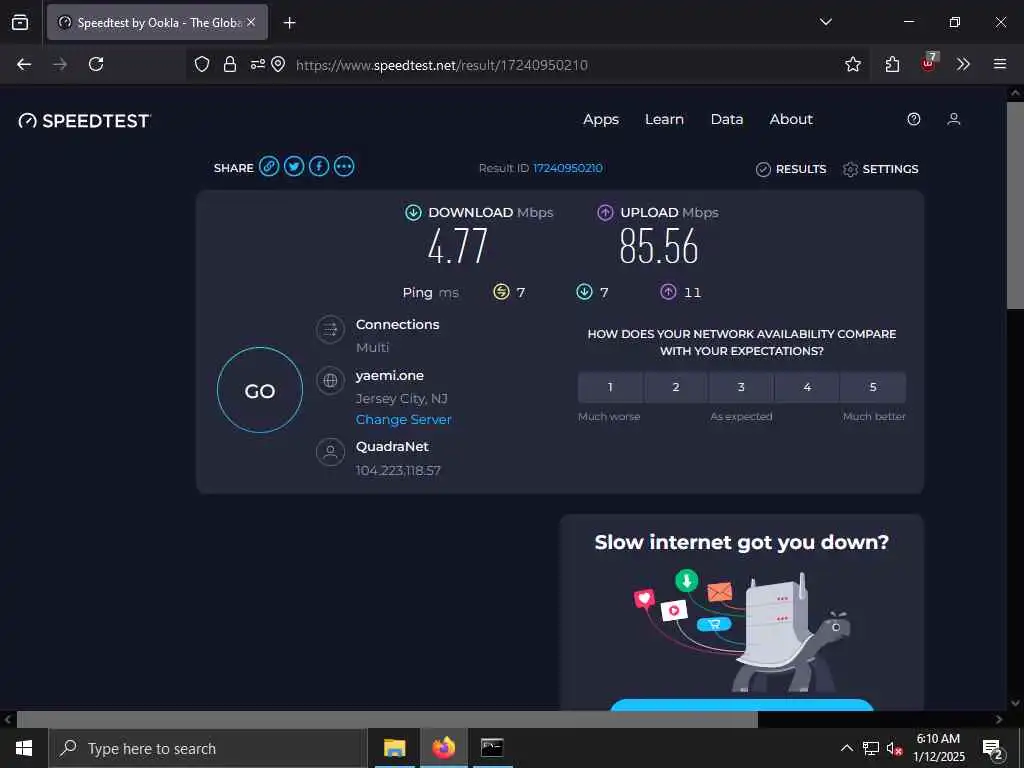
Task: Click the copy link share icon
Action: point(269,167)
